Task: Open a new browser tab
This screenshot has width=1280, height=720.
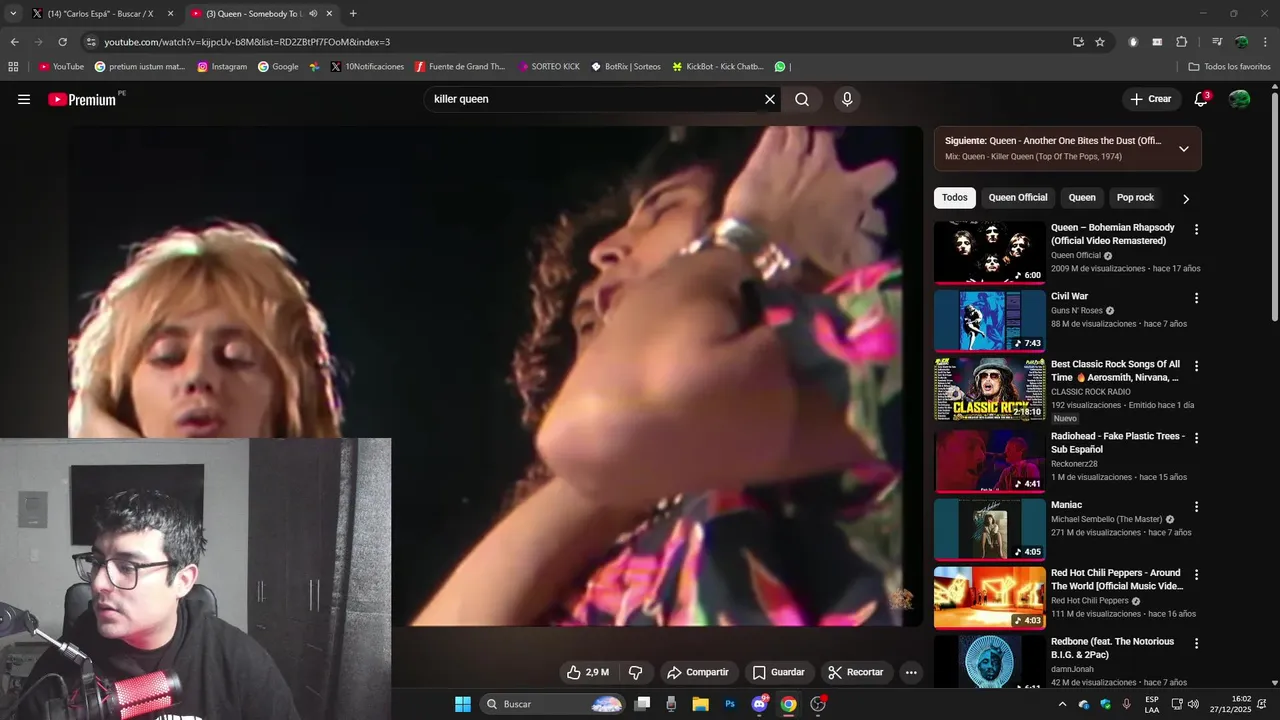Action: tap(353, 14)
